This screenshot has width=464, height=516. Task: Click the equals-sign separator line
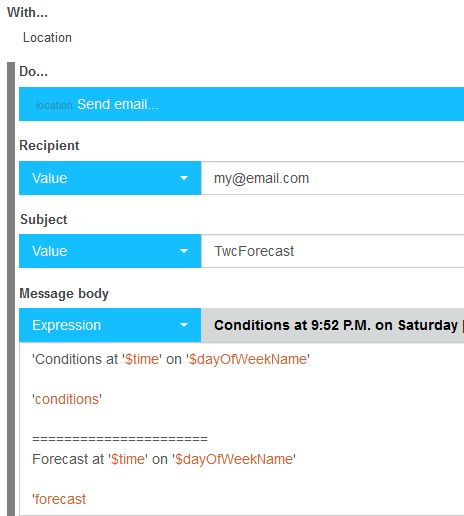120,439
